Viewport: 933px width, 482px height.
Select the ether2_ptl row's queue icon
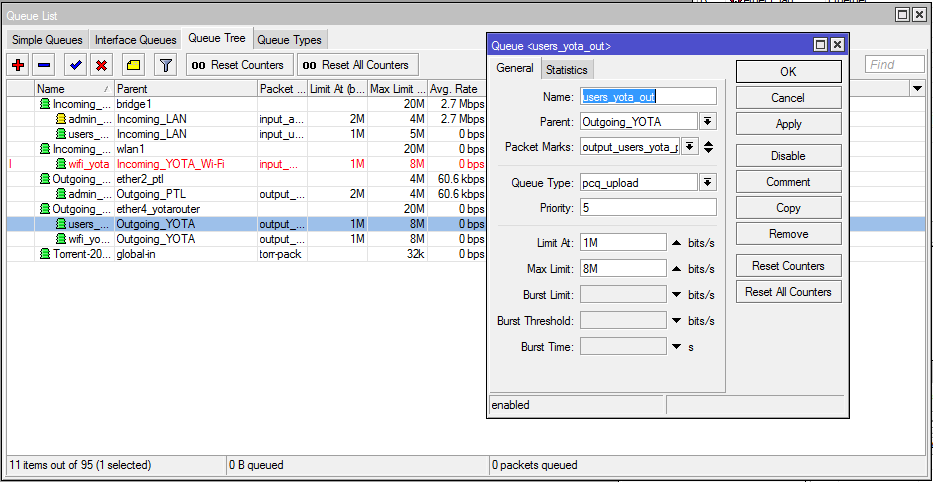click(x=45, y=179)
